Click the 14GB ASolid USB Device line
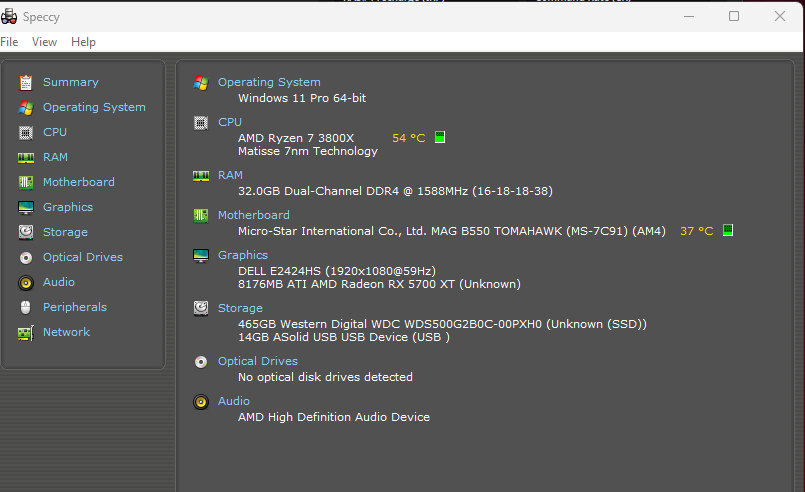The width and height of the screenshot is (805, 492). (x=343, y=337)
